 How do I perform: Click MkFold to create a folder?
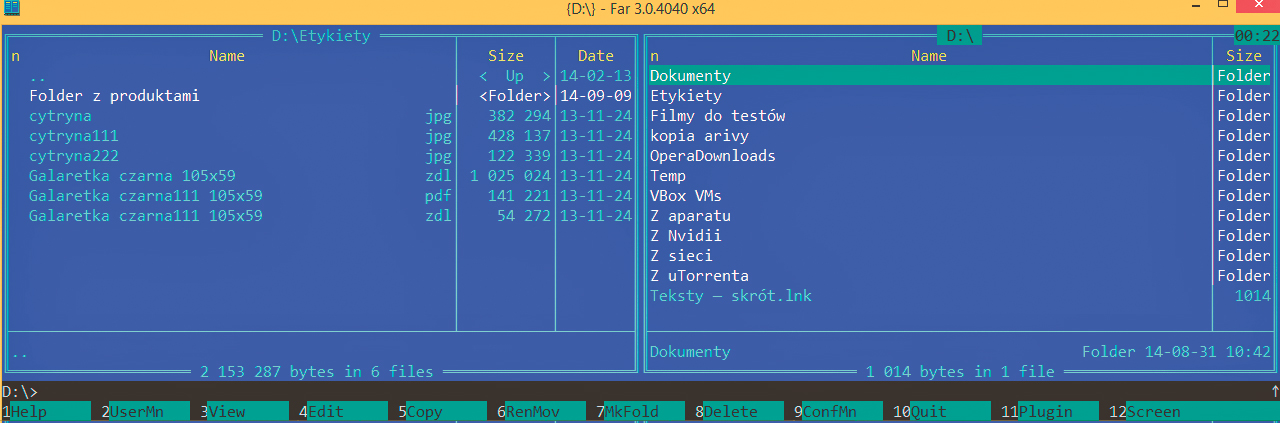[644, 411]
